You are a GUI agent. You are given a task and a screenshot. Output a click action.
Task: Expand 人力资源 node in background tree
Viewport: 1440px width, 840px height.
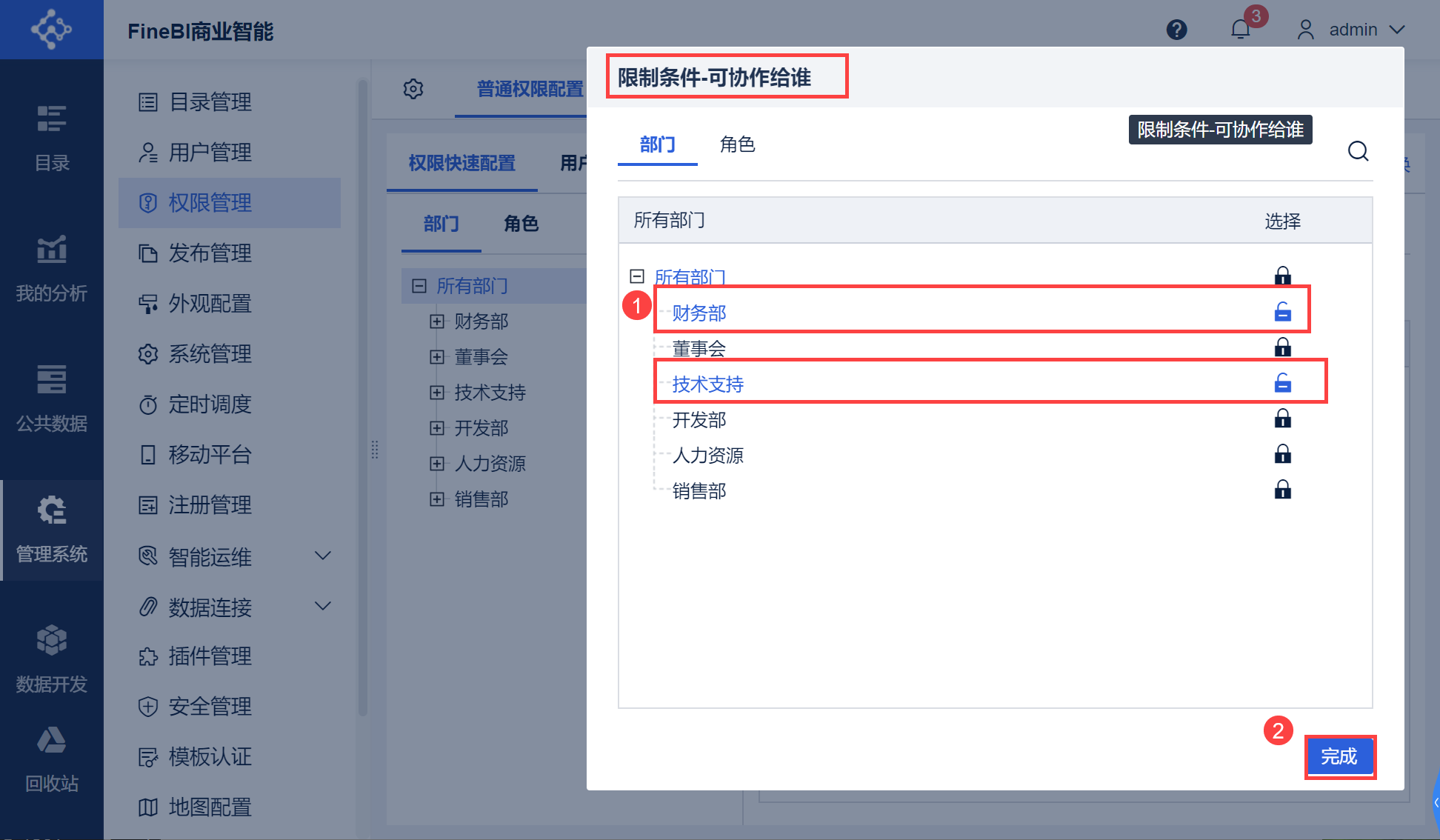[437, 464]
